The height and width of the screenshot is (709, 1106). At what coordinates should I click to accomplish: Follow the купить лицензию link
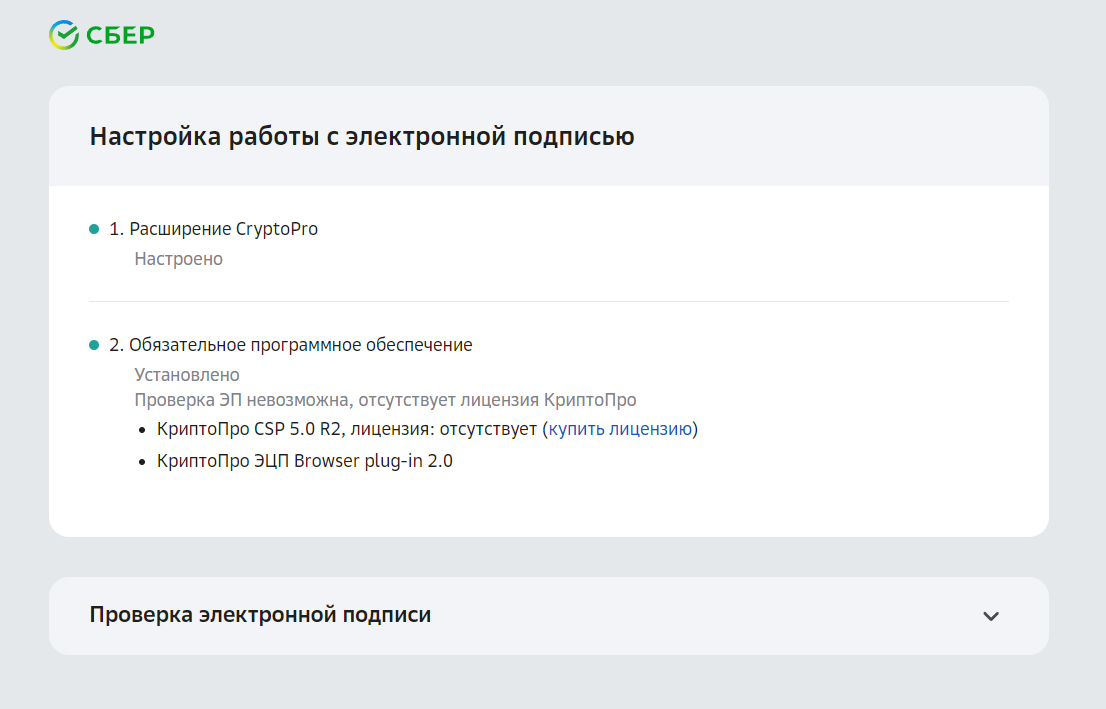pos(620,430)
